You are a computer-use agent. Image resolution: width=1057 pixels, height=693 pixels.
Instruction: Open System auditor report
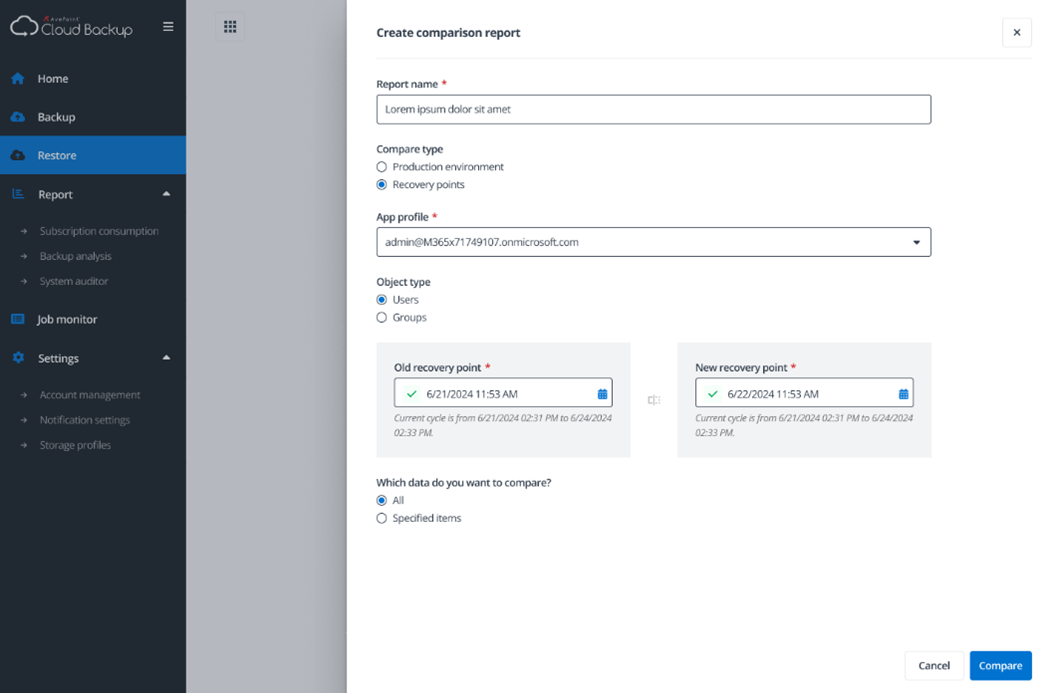[x=73, y=281]
